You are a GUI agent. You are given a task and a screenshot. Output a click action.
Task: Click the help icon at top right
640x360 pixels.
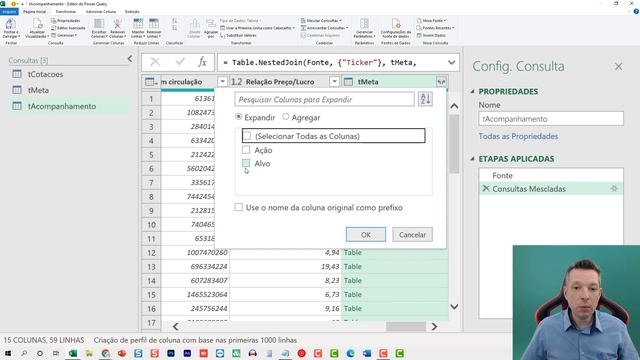[636, 12]
